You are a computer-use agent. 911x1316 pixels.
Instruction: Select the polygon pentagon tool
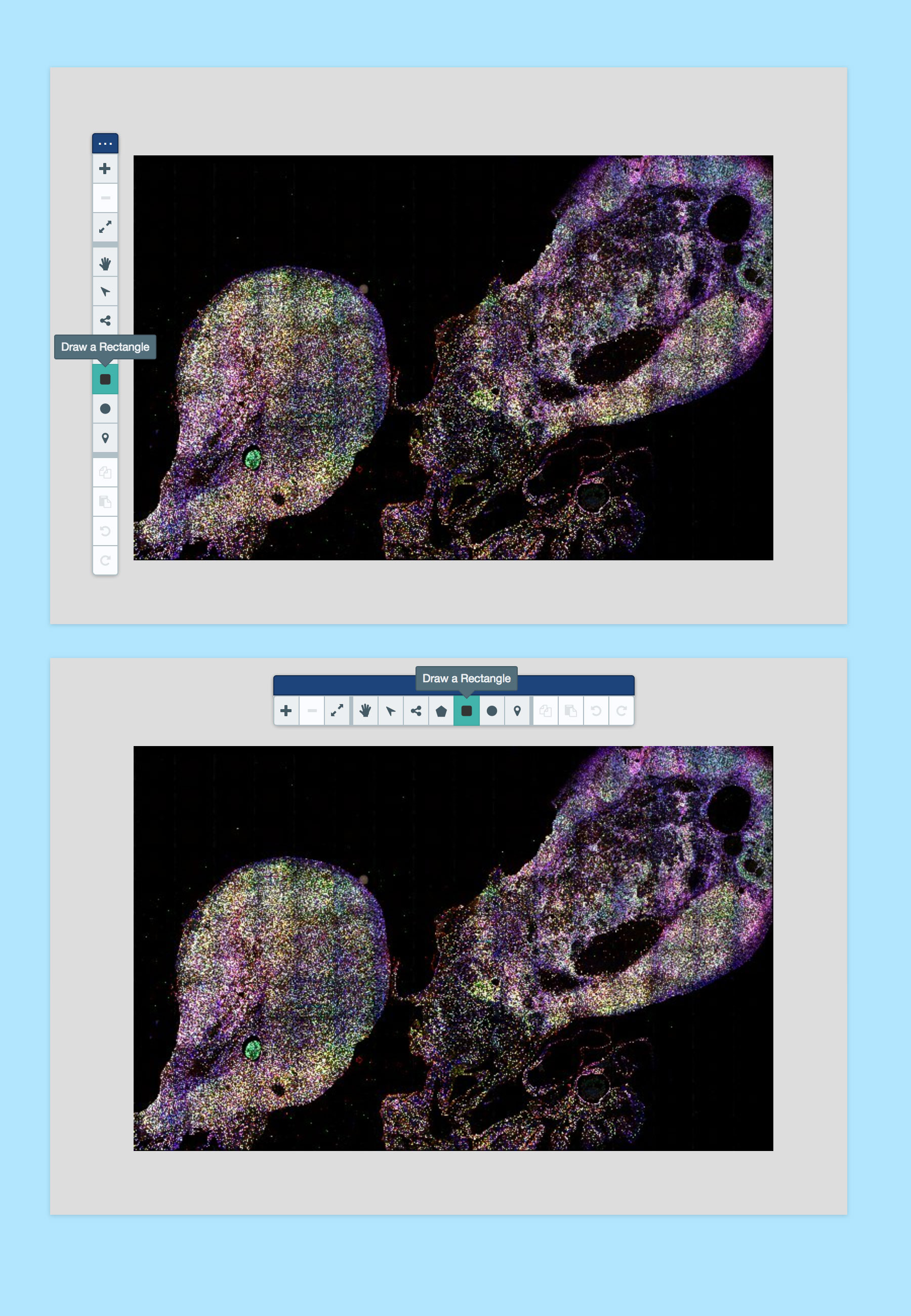pyautogui.click(x=441, y=711)
